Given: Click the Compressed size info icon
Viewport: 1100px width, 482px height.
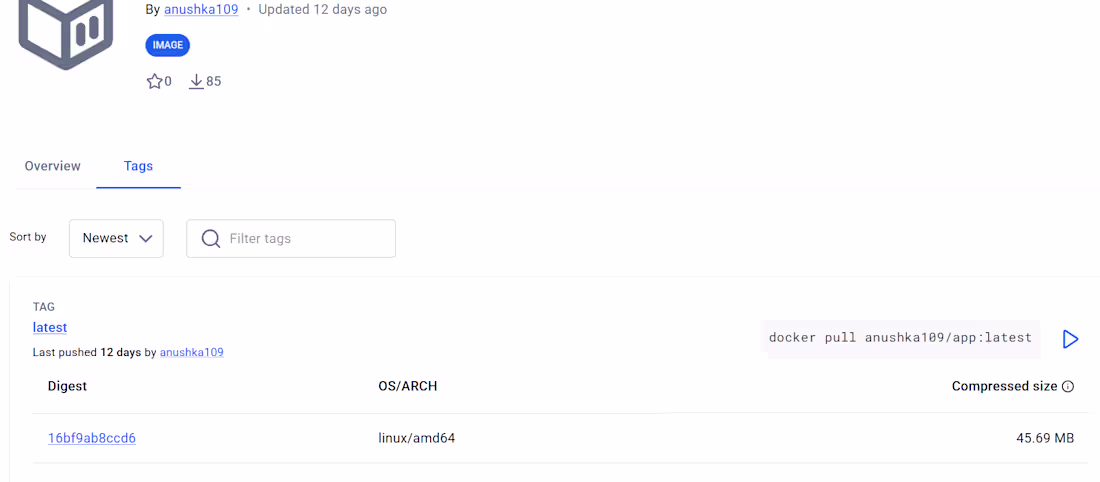Looking at the screenshot, I should [x=1068, y=387].
